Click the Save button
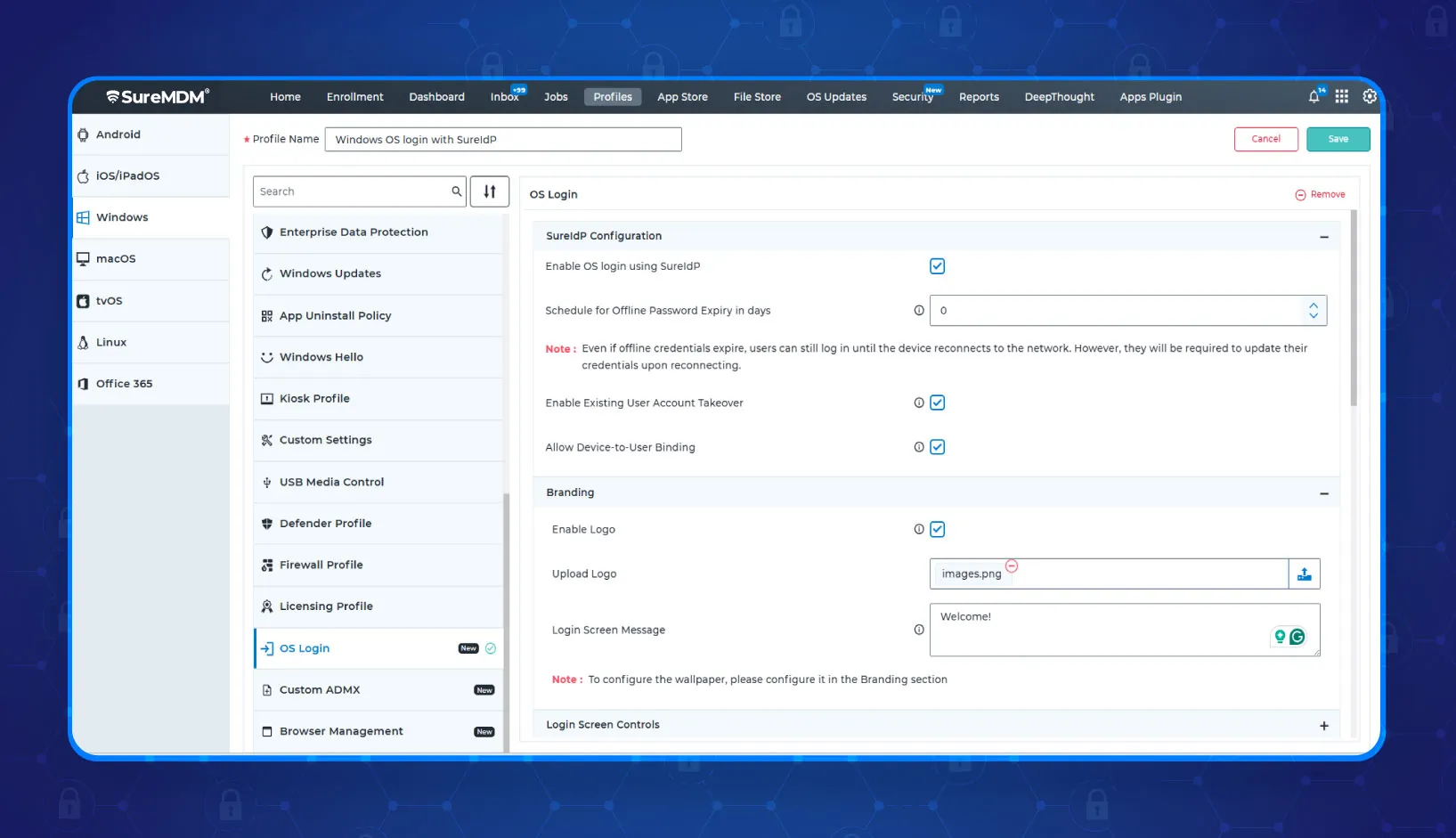 pos(1338,139)
